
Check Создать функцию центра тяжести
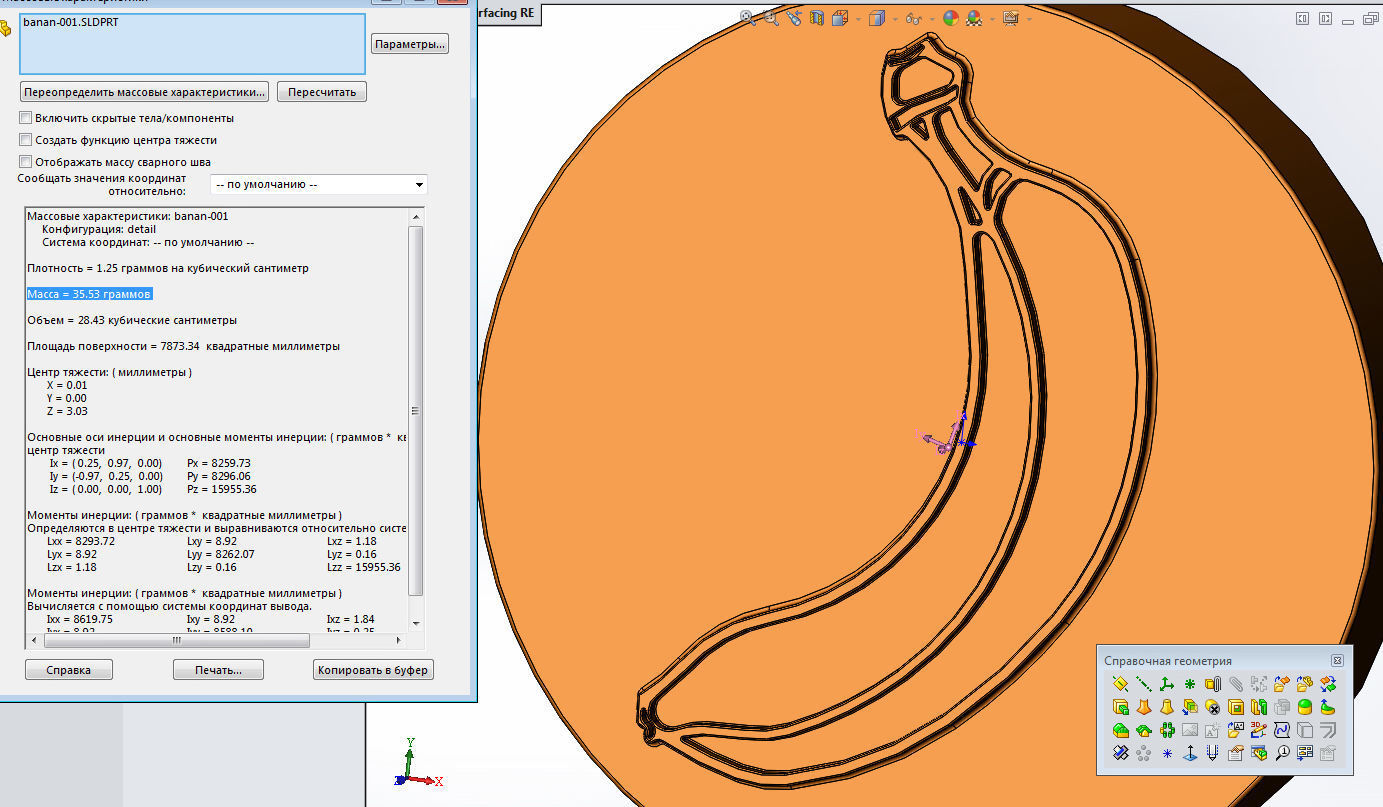pos(26,140)
